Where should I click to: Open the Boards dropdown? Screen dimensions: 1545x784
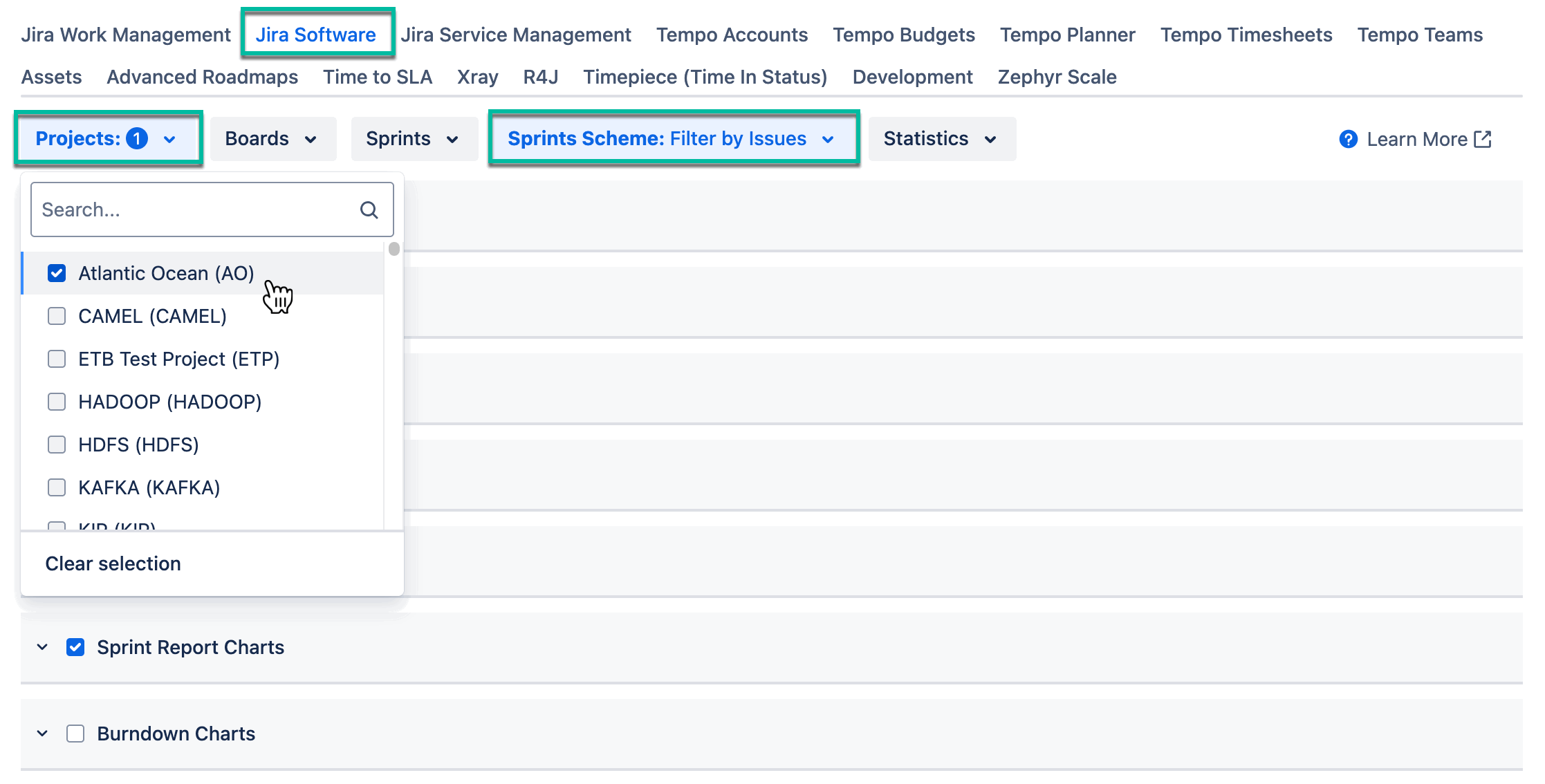pyautogui.click(x=272, y=138)
